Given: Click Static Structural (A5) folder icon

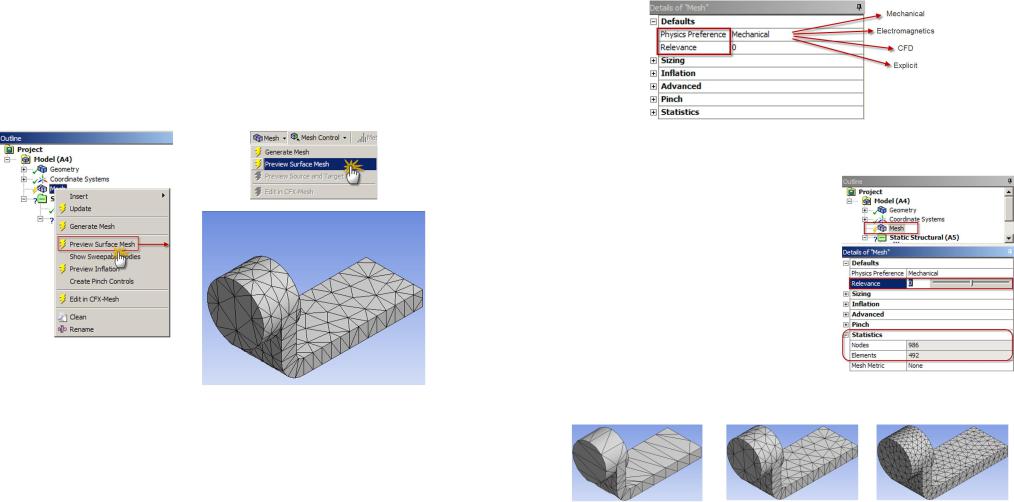Looking at the screenshot, I should tap(883, 238).
